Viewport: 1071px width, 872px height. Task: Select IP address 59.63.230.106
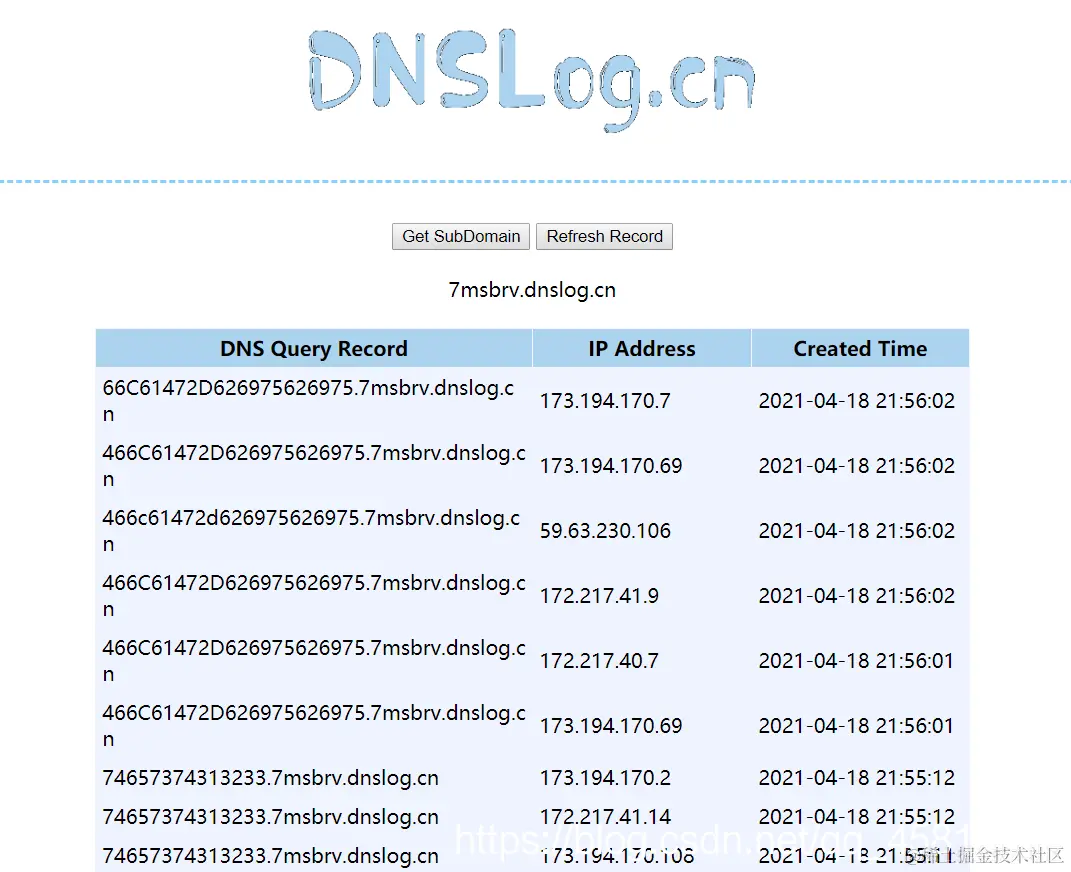(x=605, y=531)
